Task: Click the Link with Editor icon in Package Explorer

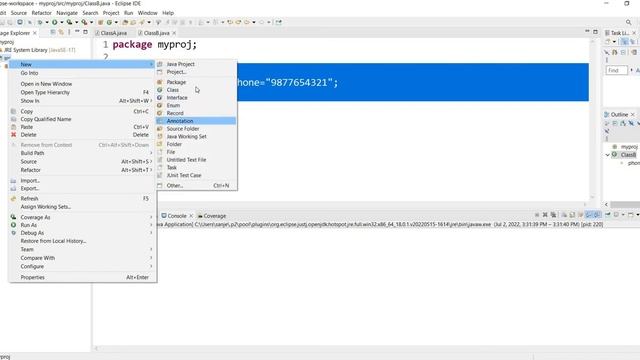Action: pyautogui.click(x=61, y=32)
